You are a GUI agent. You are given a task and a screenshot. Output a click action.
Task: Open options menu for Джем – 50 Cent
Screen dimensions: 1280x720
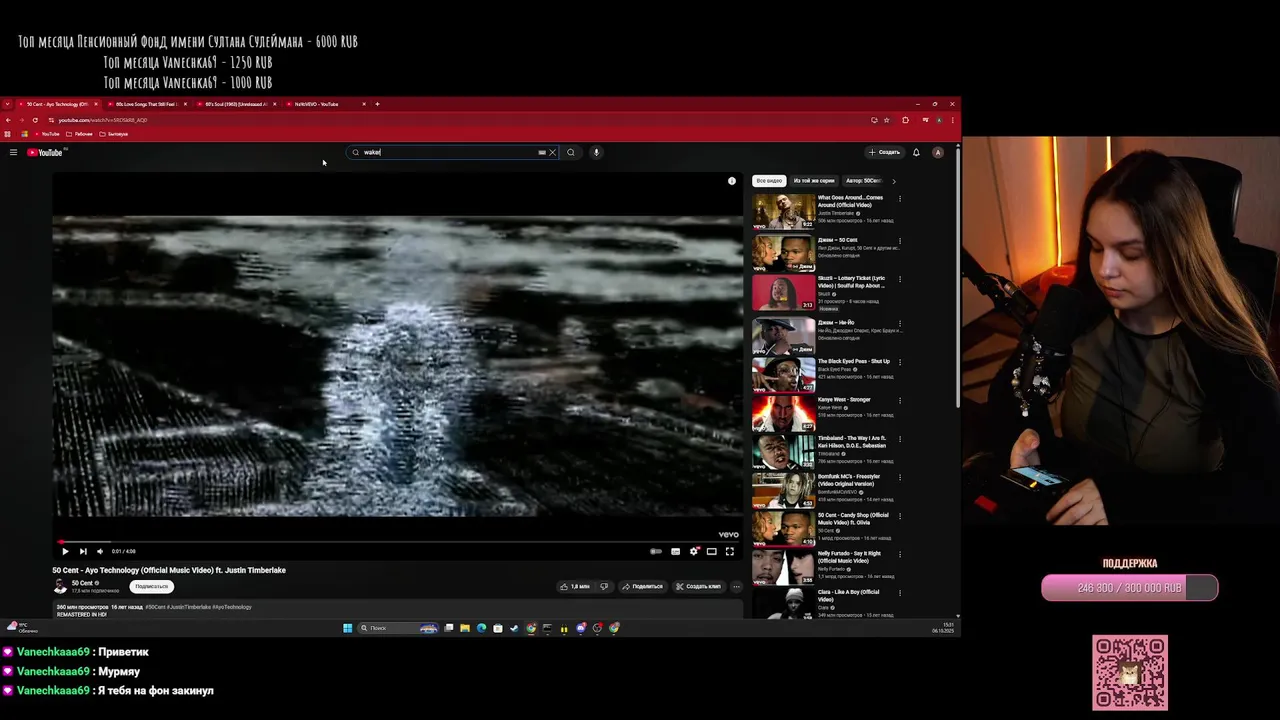pos(900,241)
